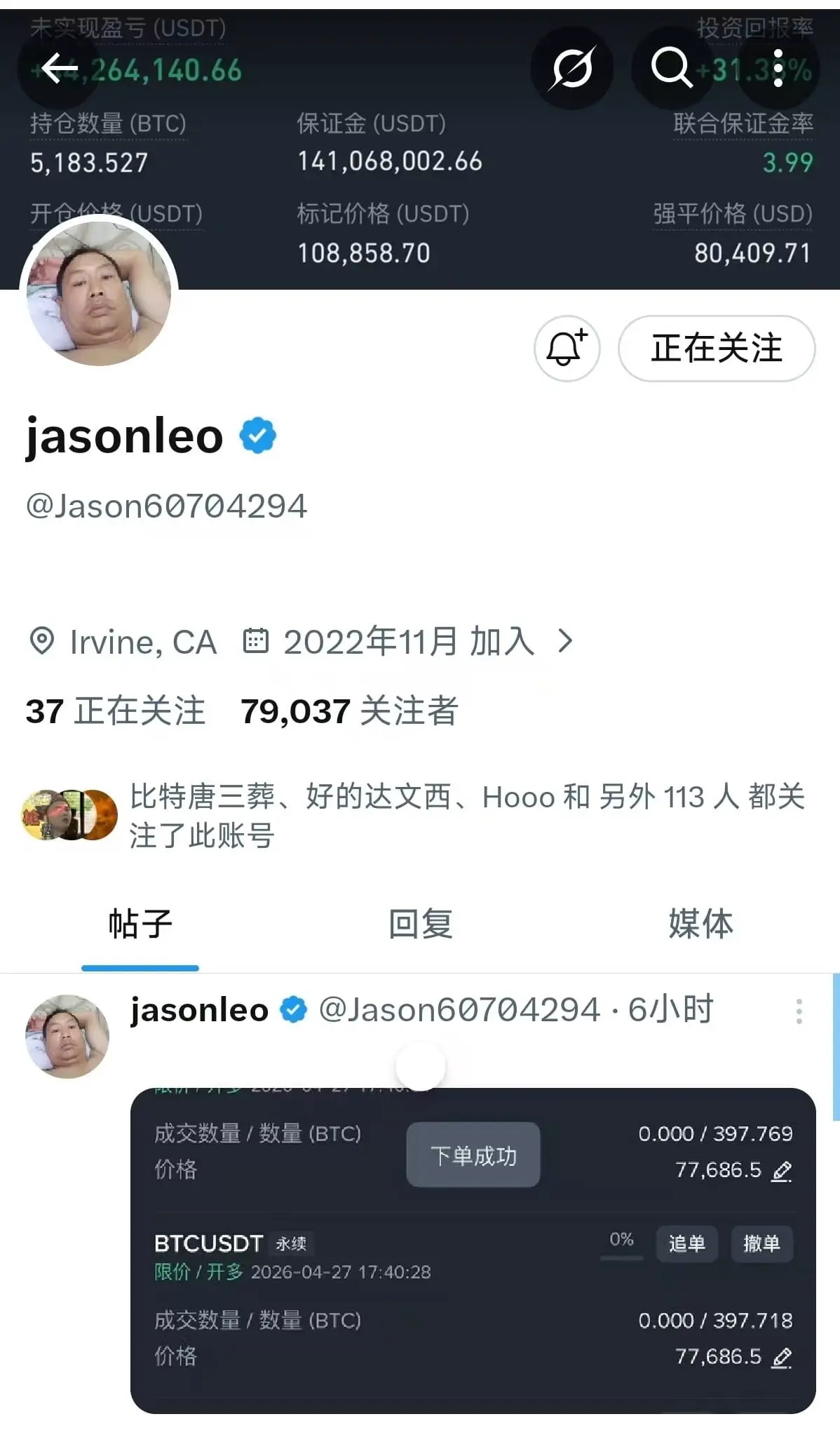Open the 37 正在关注 following list
The height and width of the screenshot is (1433, 840).
[115, 711]
